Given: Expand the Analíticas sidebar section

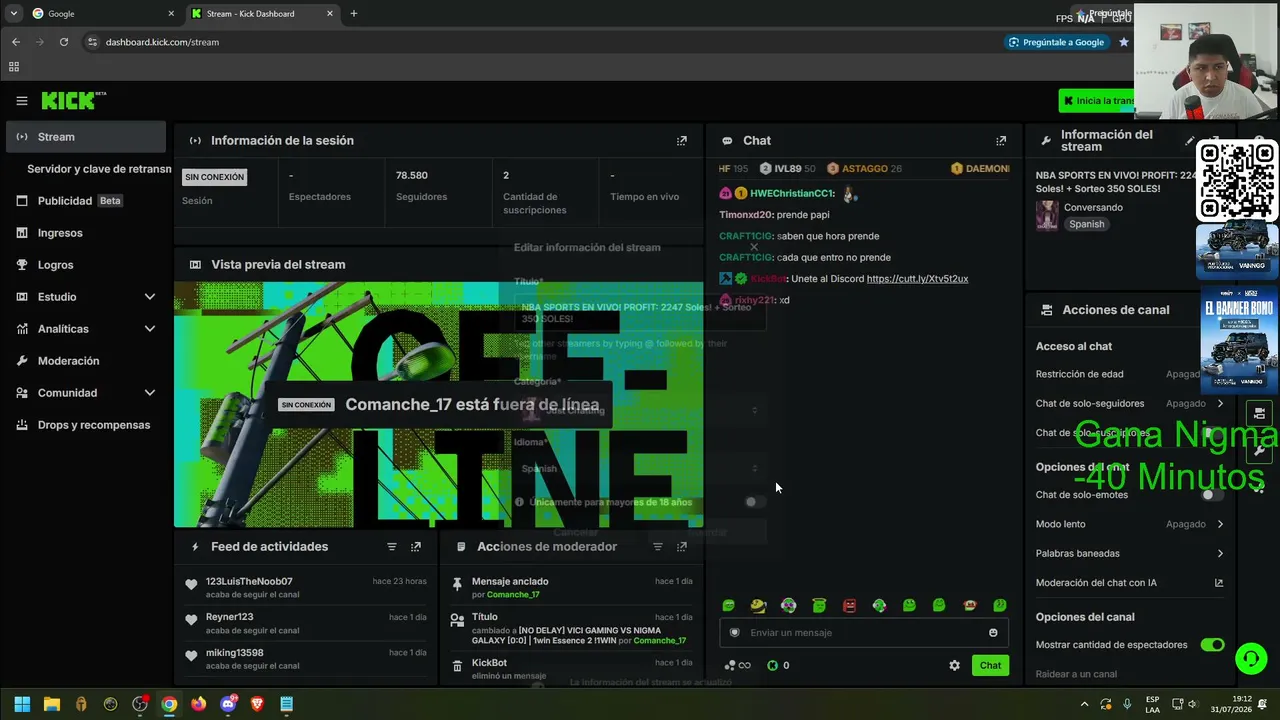Looking at the screenshot, I should (x=150, y=329).
